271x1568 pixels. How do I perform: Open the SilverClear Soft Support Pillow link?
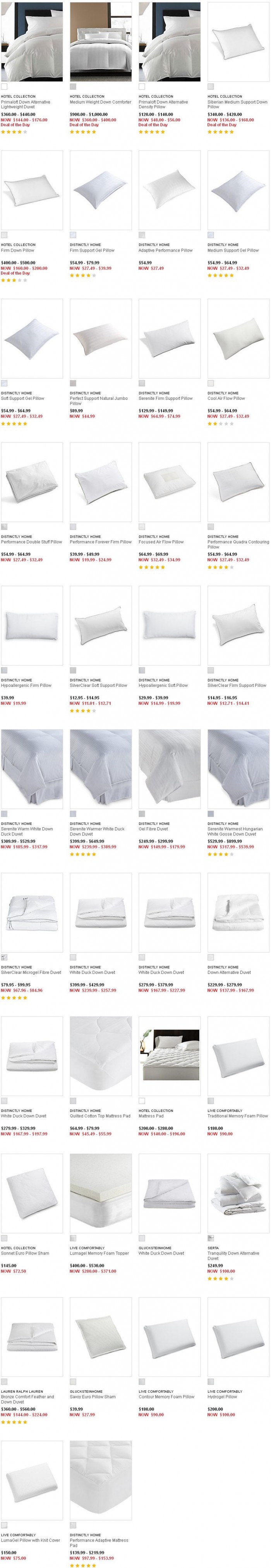coord(98,685)
